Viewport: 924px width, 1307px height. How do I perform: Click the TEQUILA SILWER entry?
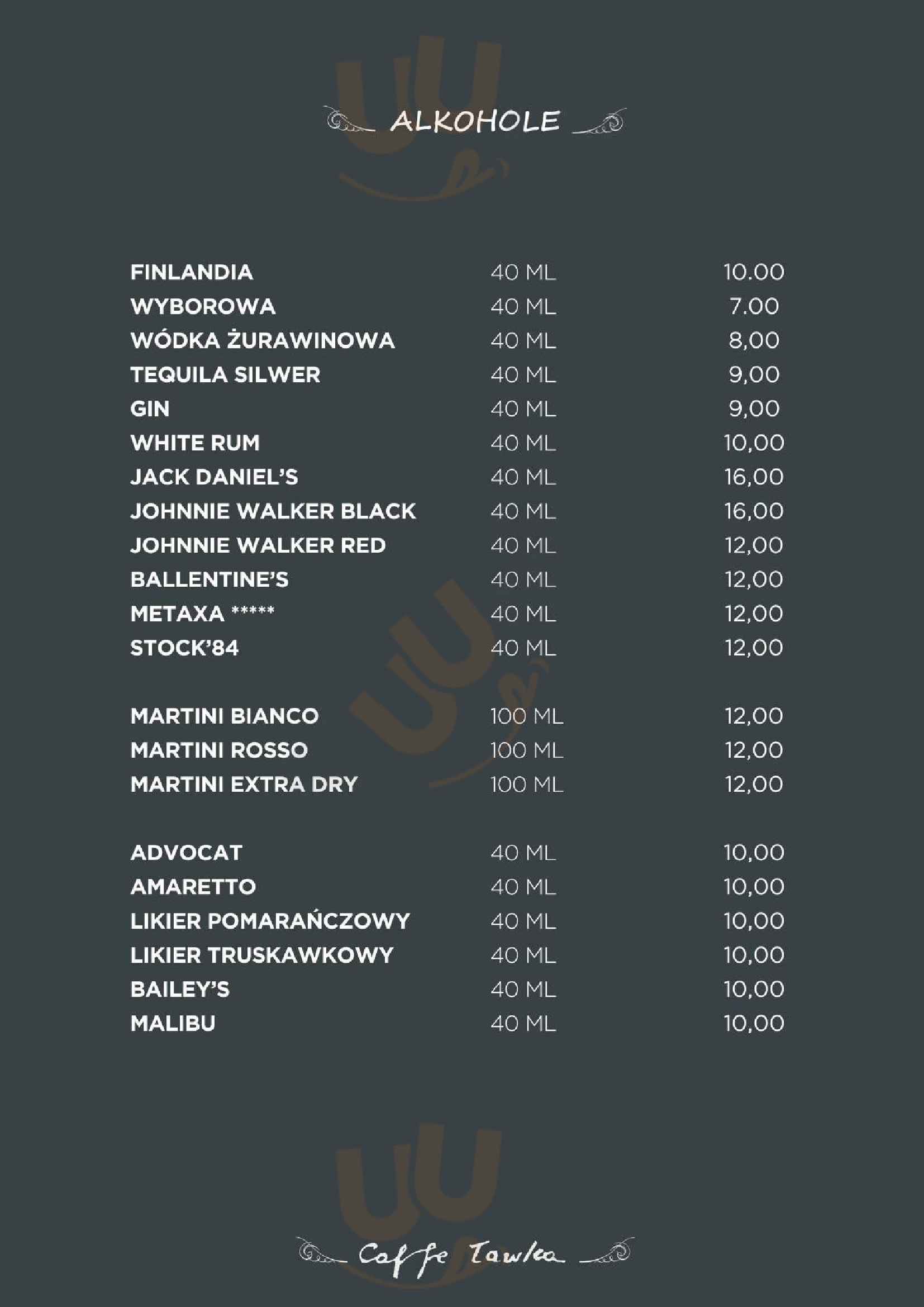tap(225, 374)
